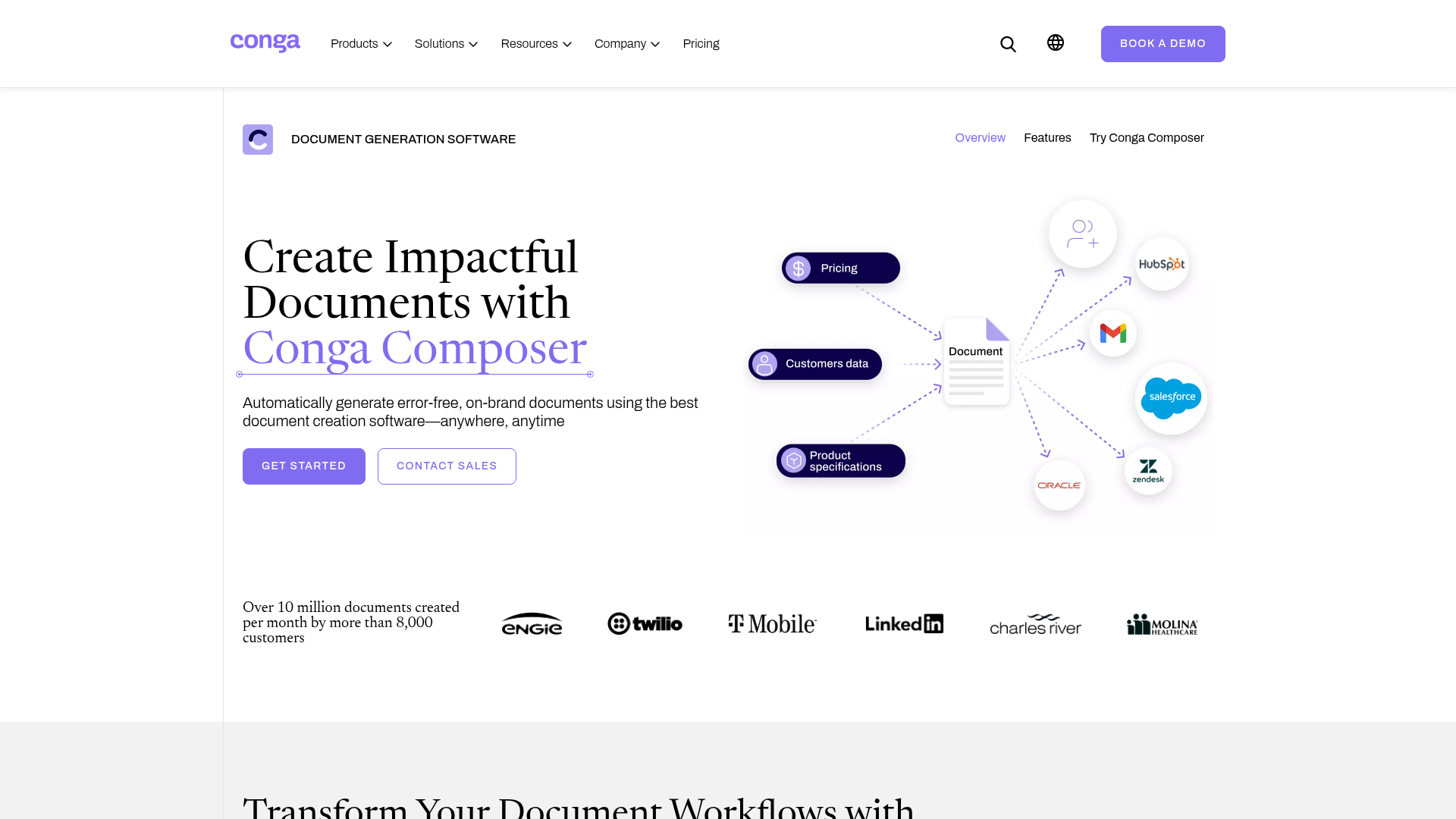Click the BOOK A DEMO button
Image resolution: width=1456 pixels, height=819 pixels.
tap(1163, 43)
